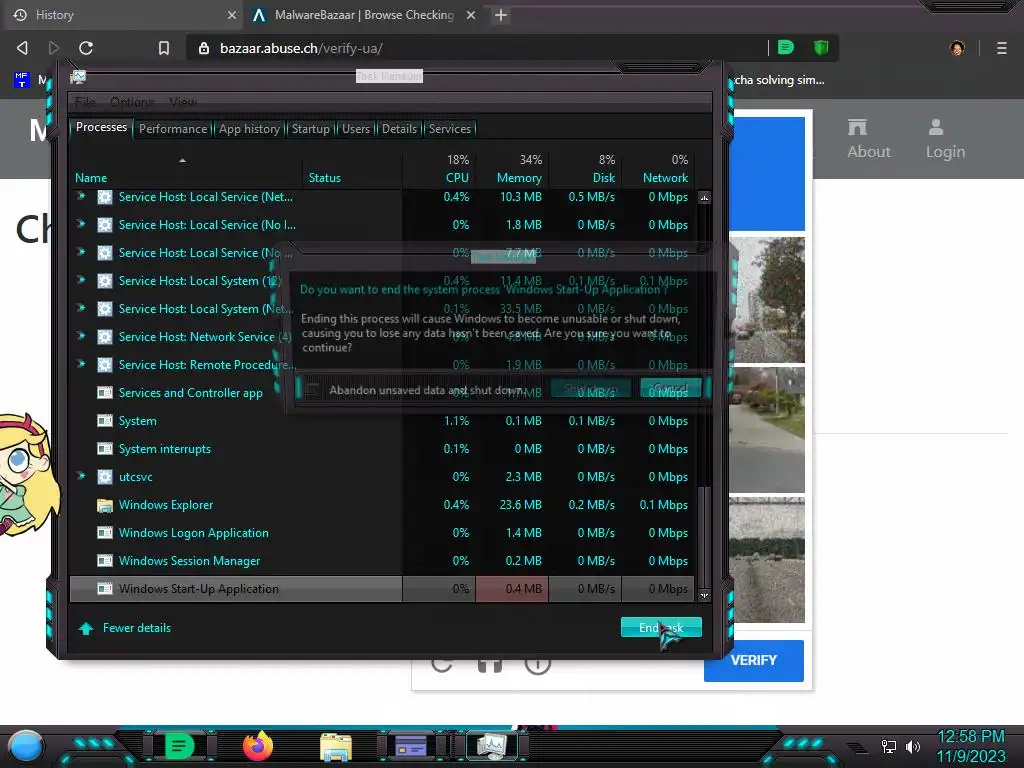Expand Service Host: Local Service (Net... row
This screenshot has height=768, width=1024.
pos(81,196)
